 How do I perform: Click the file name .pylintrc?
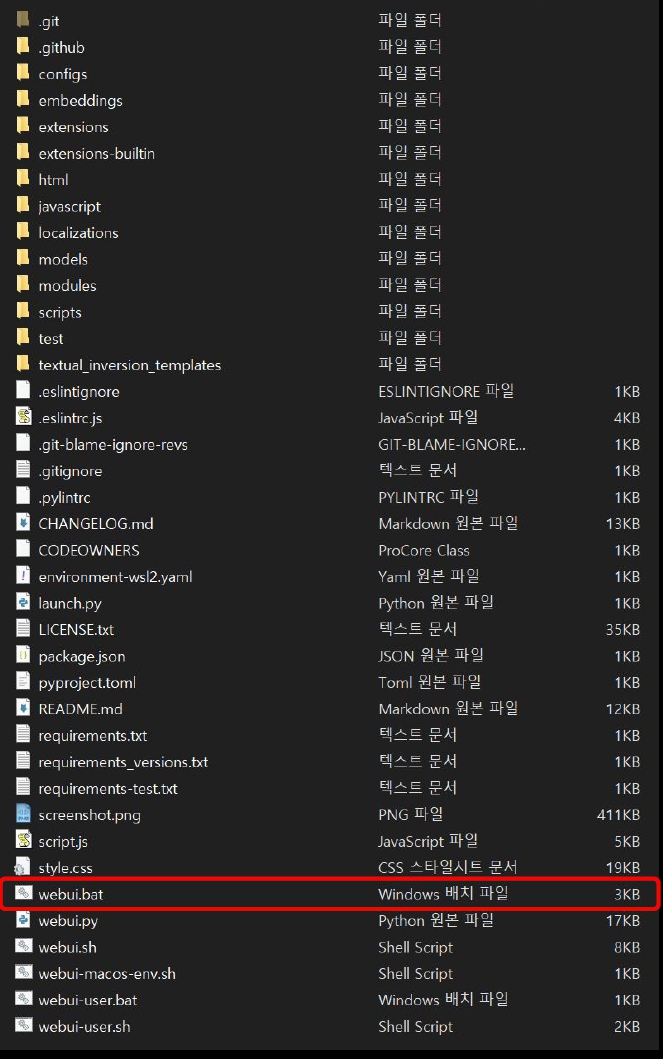[64, 498]
